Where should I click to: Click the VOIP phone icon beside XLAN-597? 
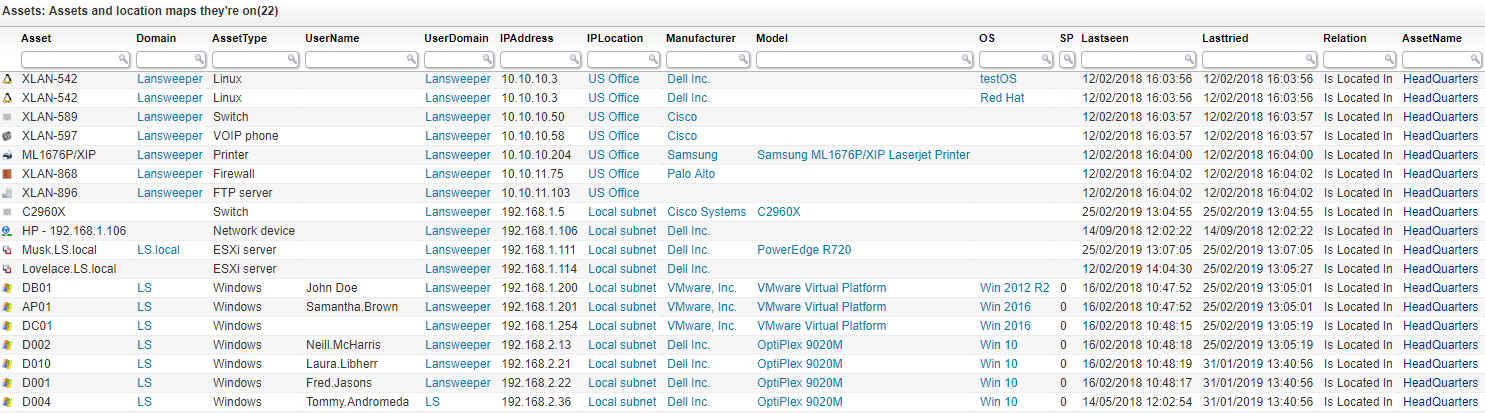pyautogui.click(x=8, y=136)
